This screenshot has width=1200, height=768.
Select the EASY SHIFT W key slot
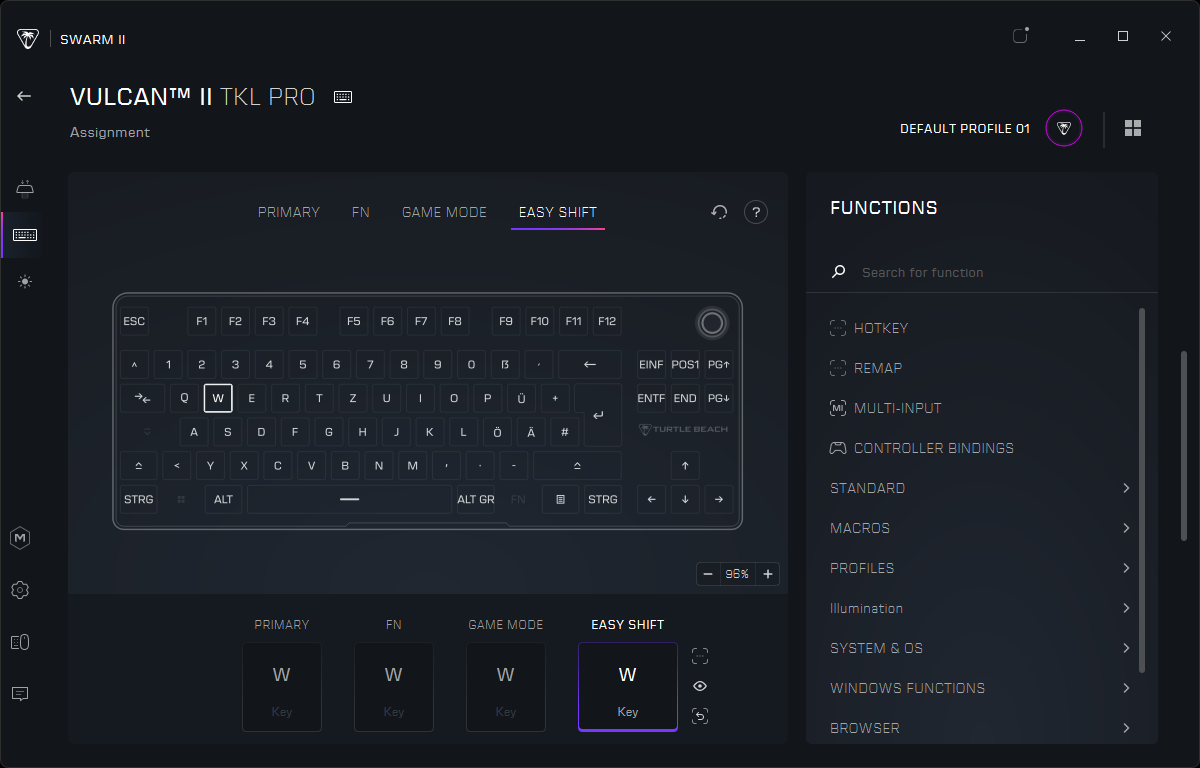628,687
